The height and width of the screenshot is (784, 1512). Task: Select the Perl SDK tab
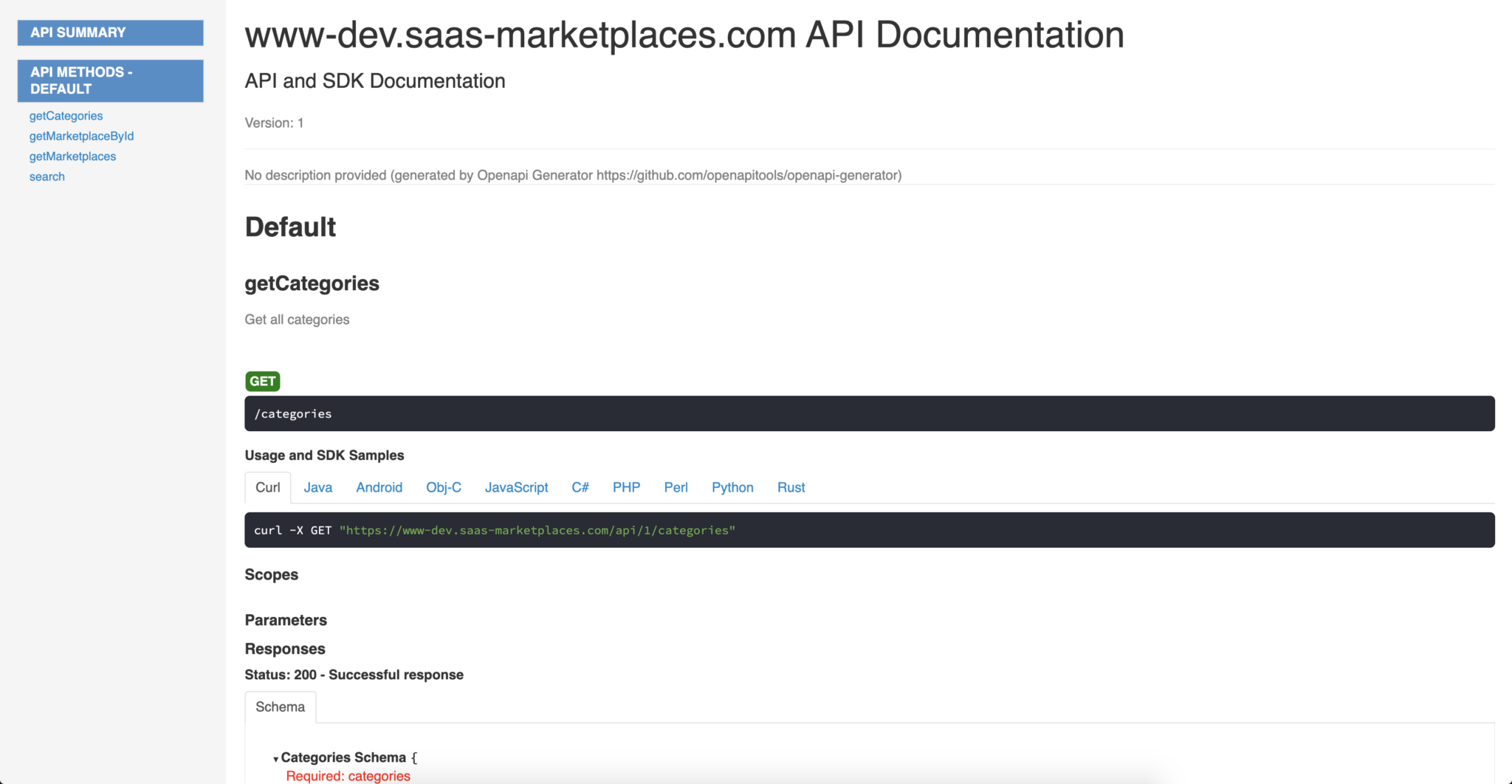pos(676,487)
